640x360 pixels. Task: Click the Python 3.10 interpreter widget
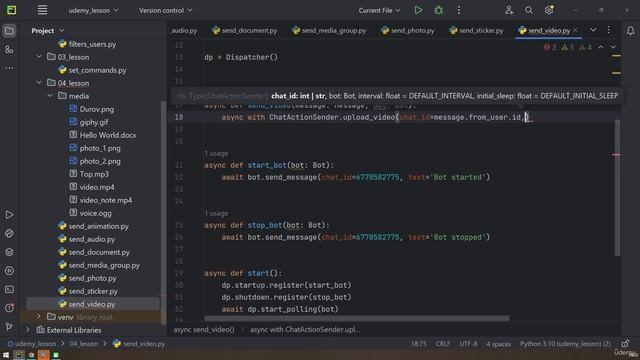[x=565, y=344]
